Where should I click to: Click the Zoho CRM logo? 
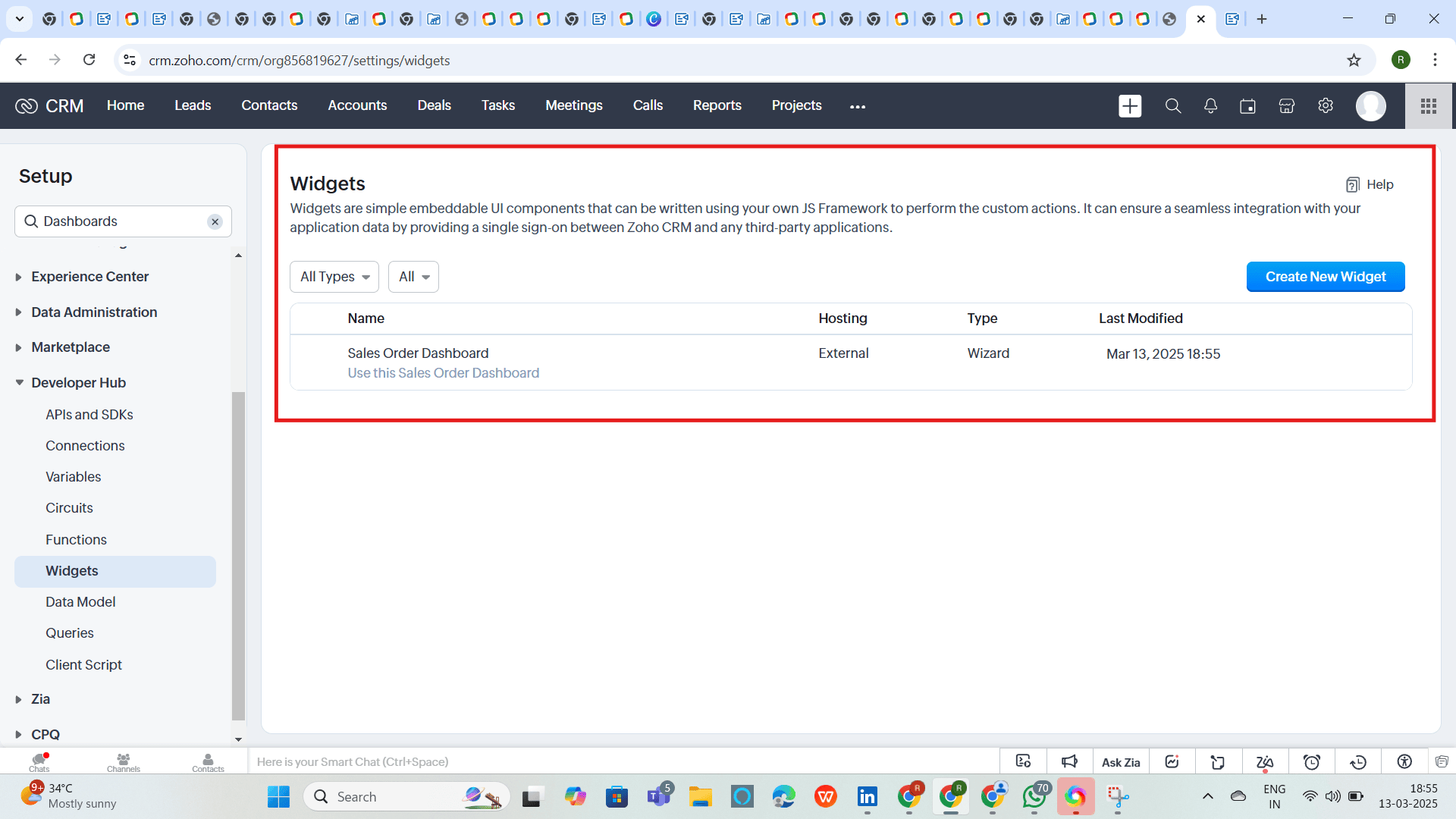click(x=49, y=106)
